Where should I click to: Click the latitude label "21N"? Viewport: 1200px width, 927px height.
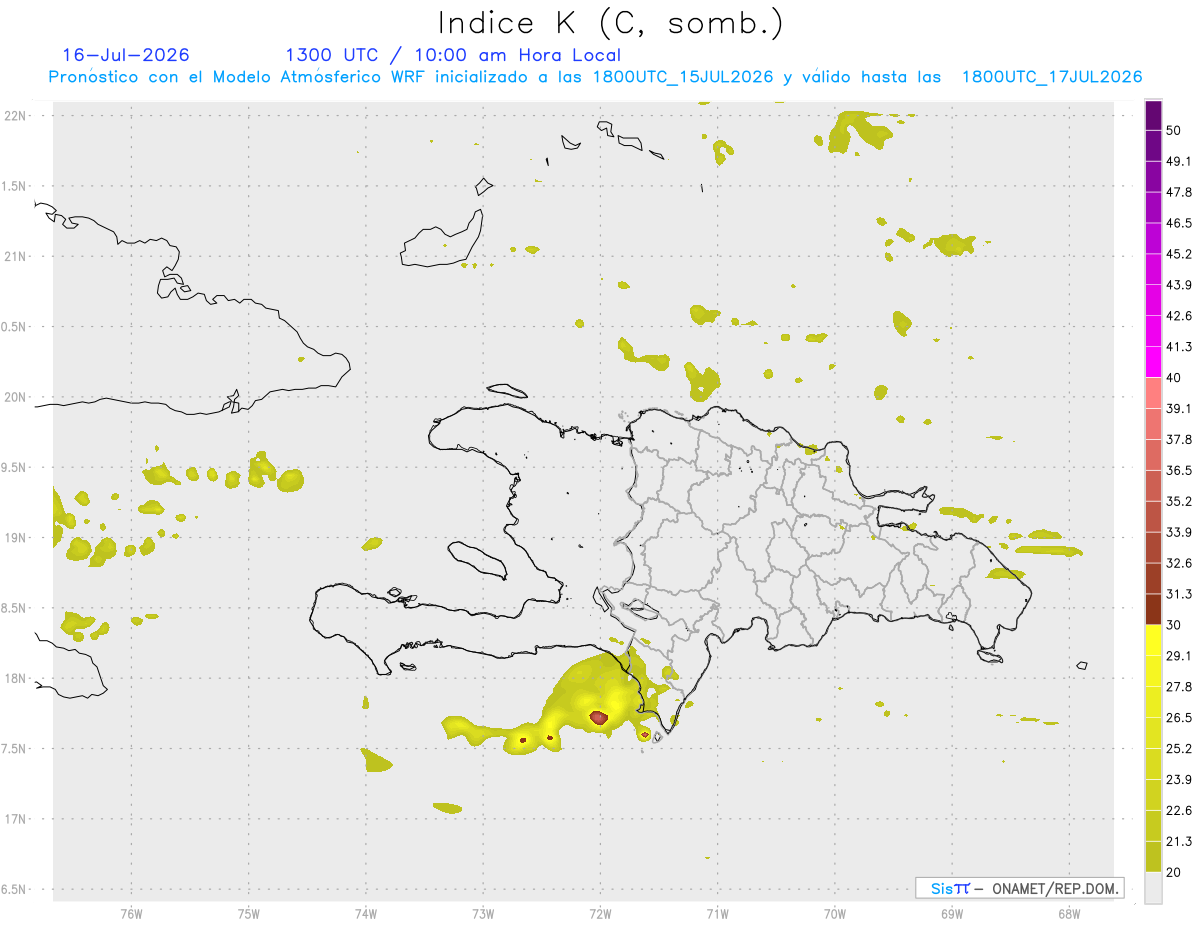point(17,256)
